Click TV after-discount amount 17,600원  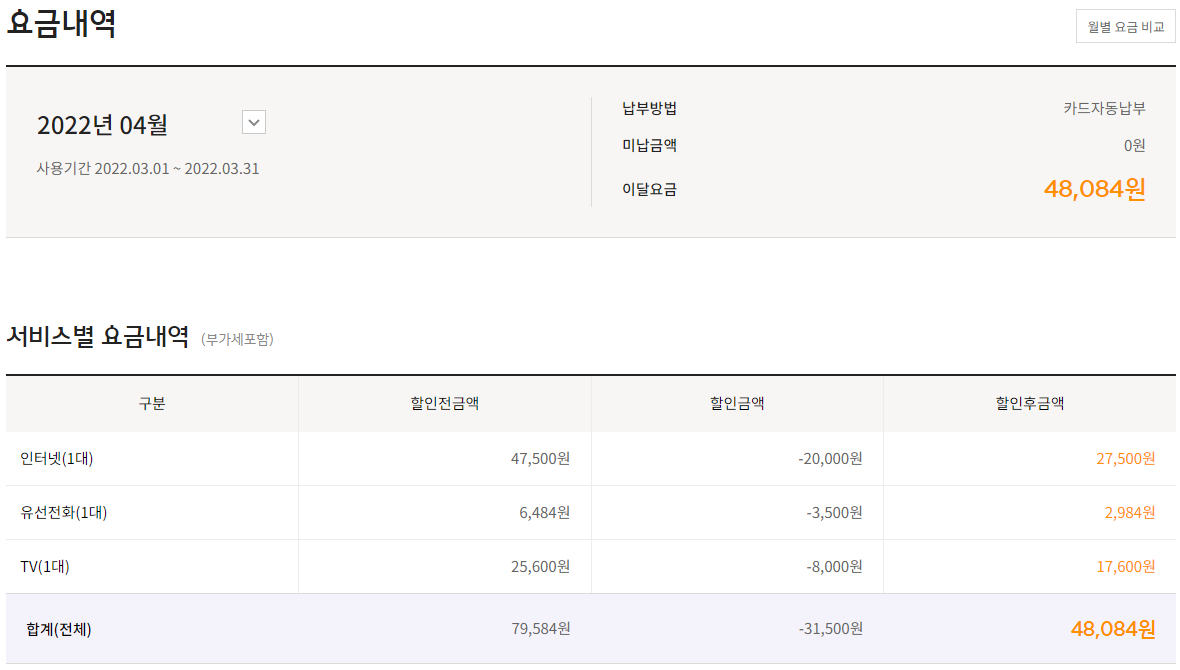coord(1125,567)
